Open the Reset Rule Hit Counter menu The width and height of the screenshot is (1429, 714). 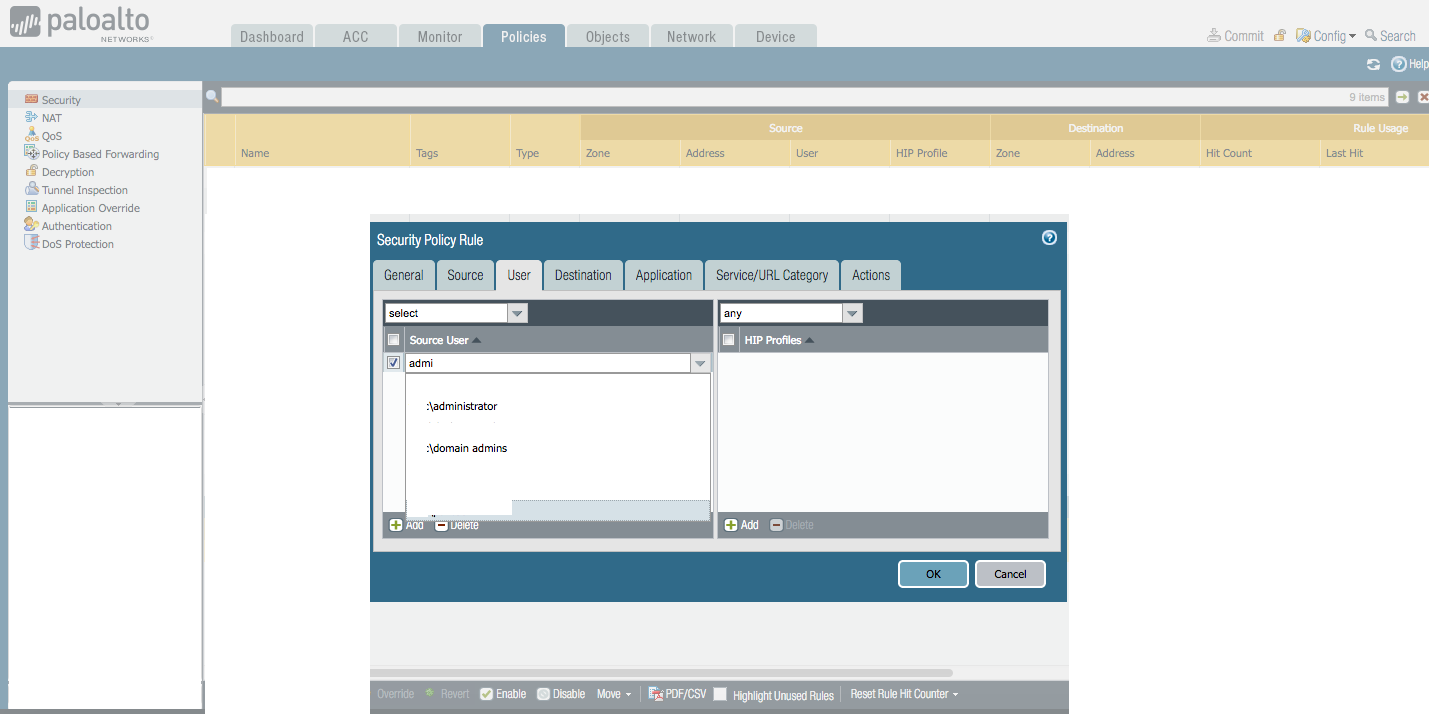point(904,694)
